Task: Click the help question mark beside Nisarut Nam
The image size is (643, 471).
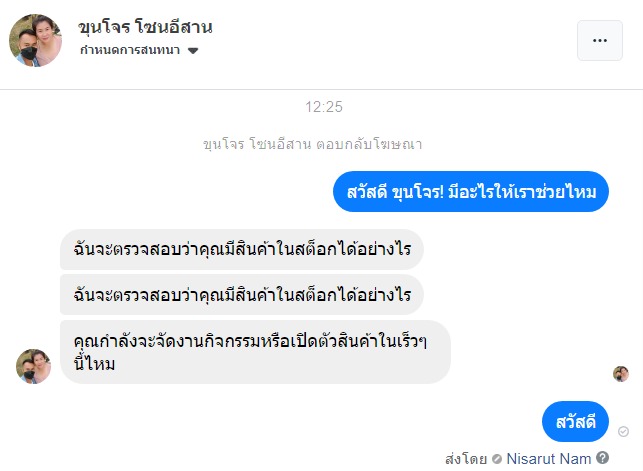Action: [603, 458]
